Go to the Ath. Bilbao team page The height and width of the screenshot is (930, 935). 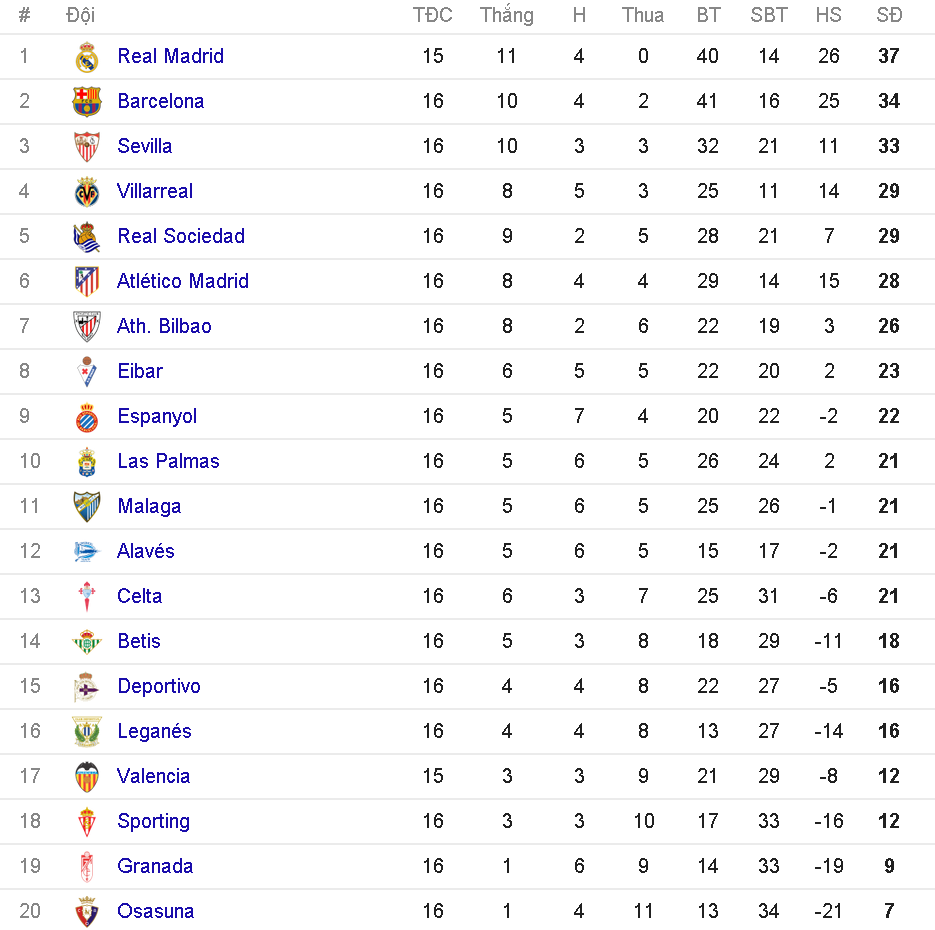click(x=164, y=326)
